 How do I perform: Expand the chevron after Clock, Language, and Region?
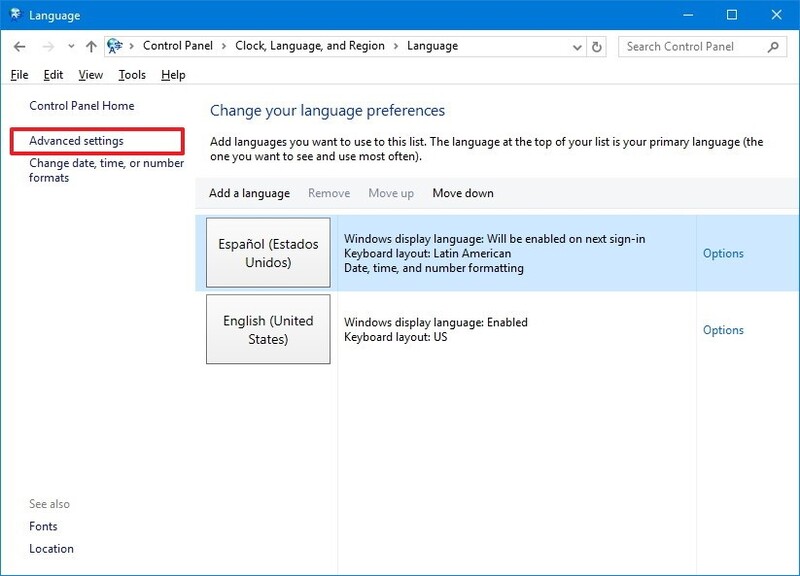tap(396, 46)
